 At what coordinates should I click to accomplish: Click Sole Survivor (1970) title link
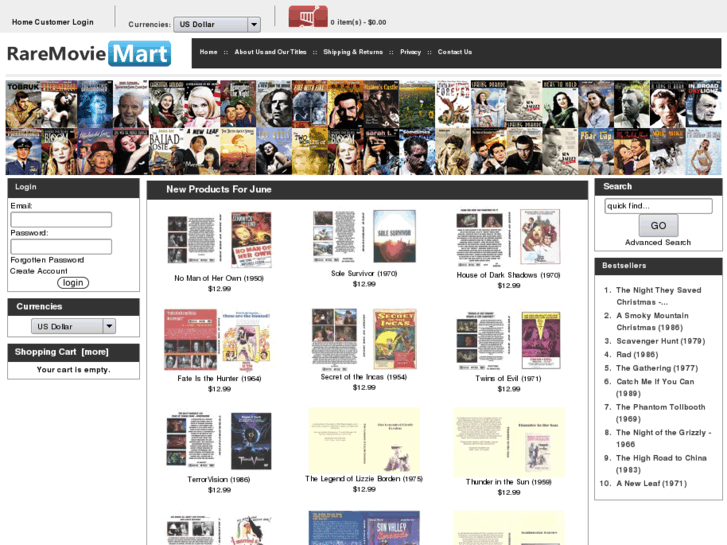pos(364,274)
